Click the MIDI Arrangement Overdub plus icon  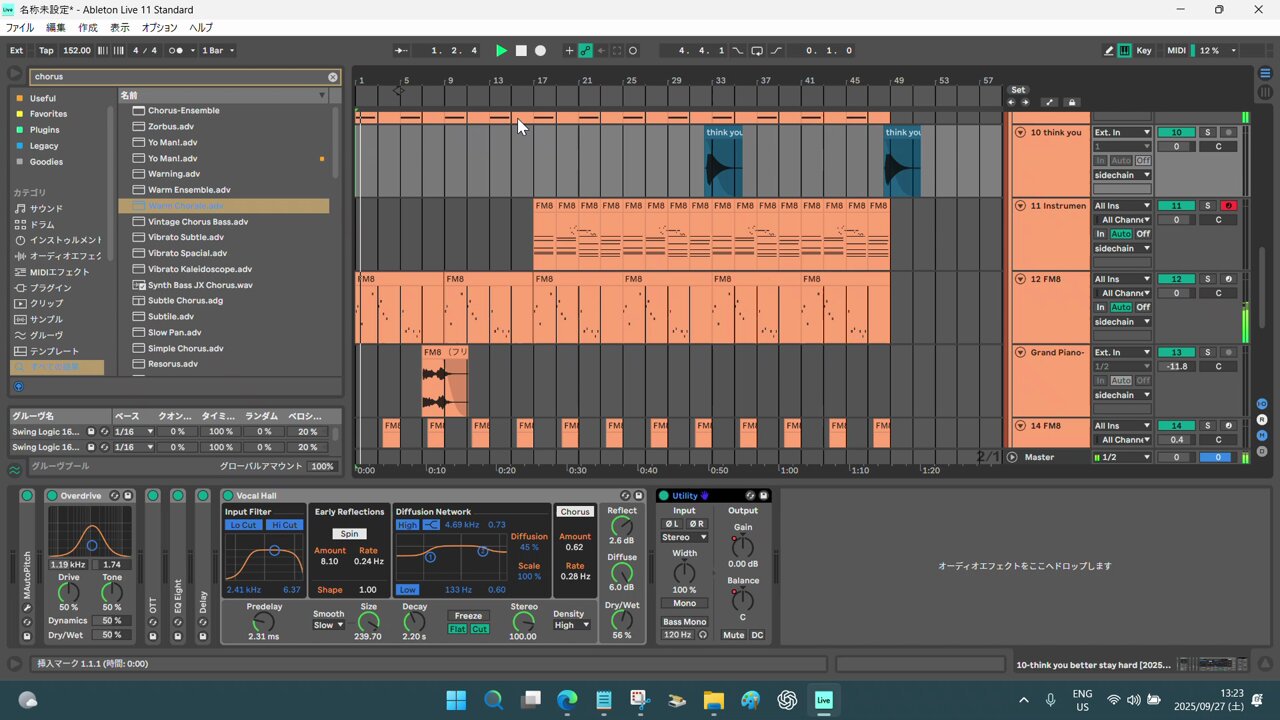[x=570, y=51]
